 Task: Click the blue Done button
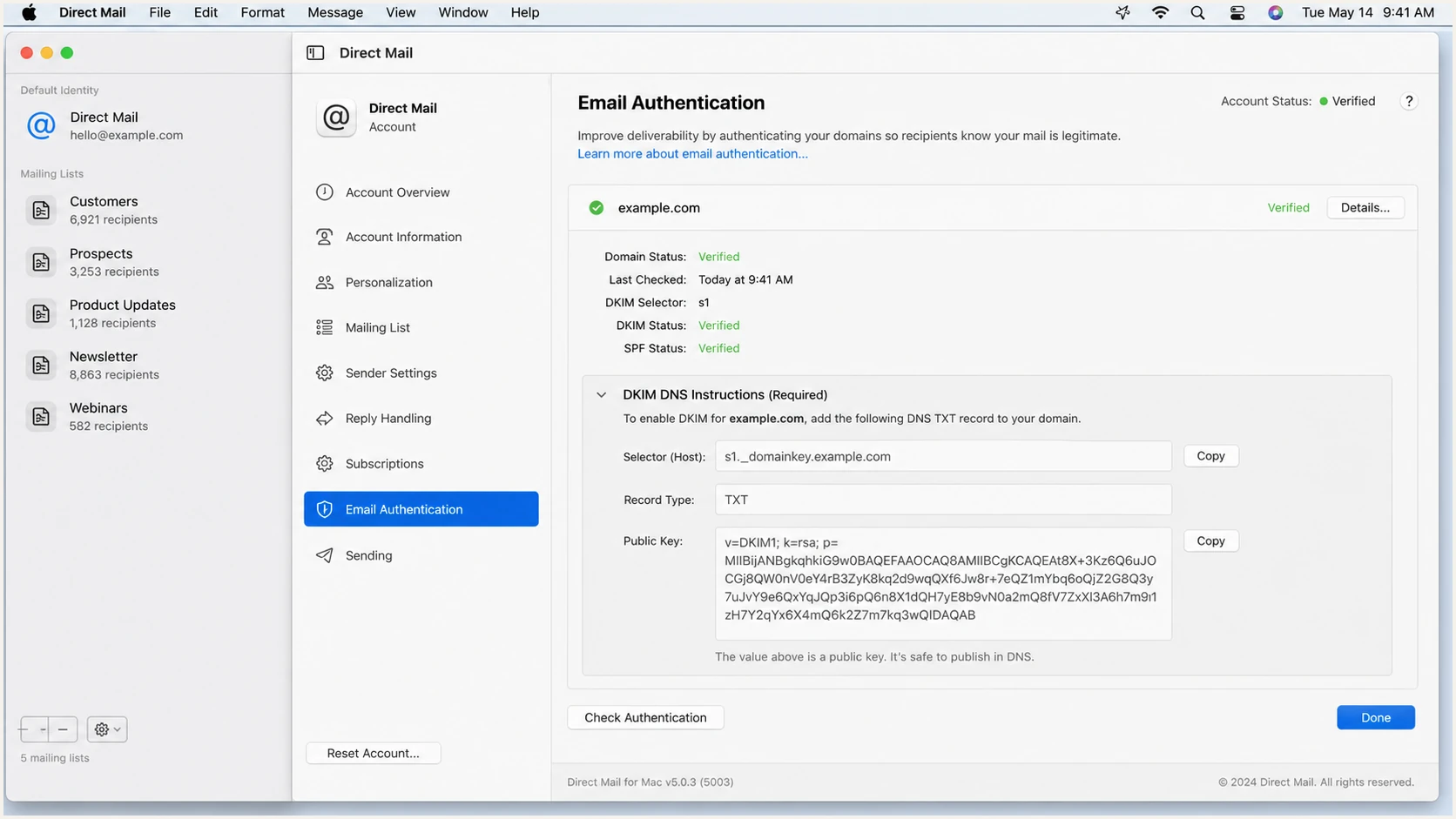point(1376,717)
